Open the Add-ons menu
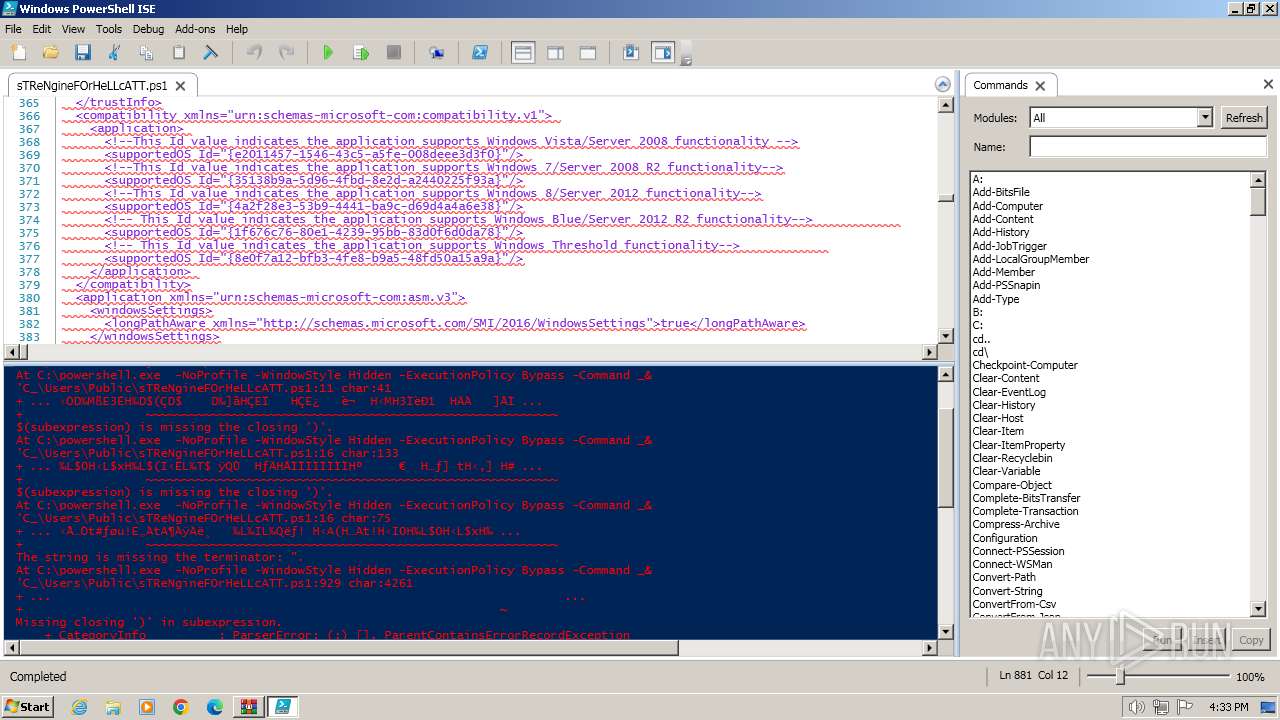 pos(195,29)
